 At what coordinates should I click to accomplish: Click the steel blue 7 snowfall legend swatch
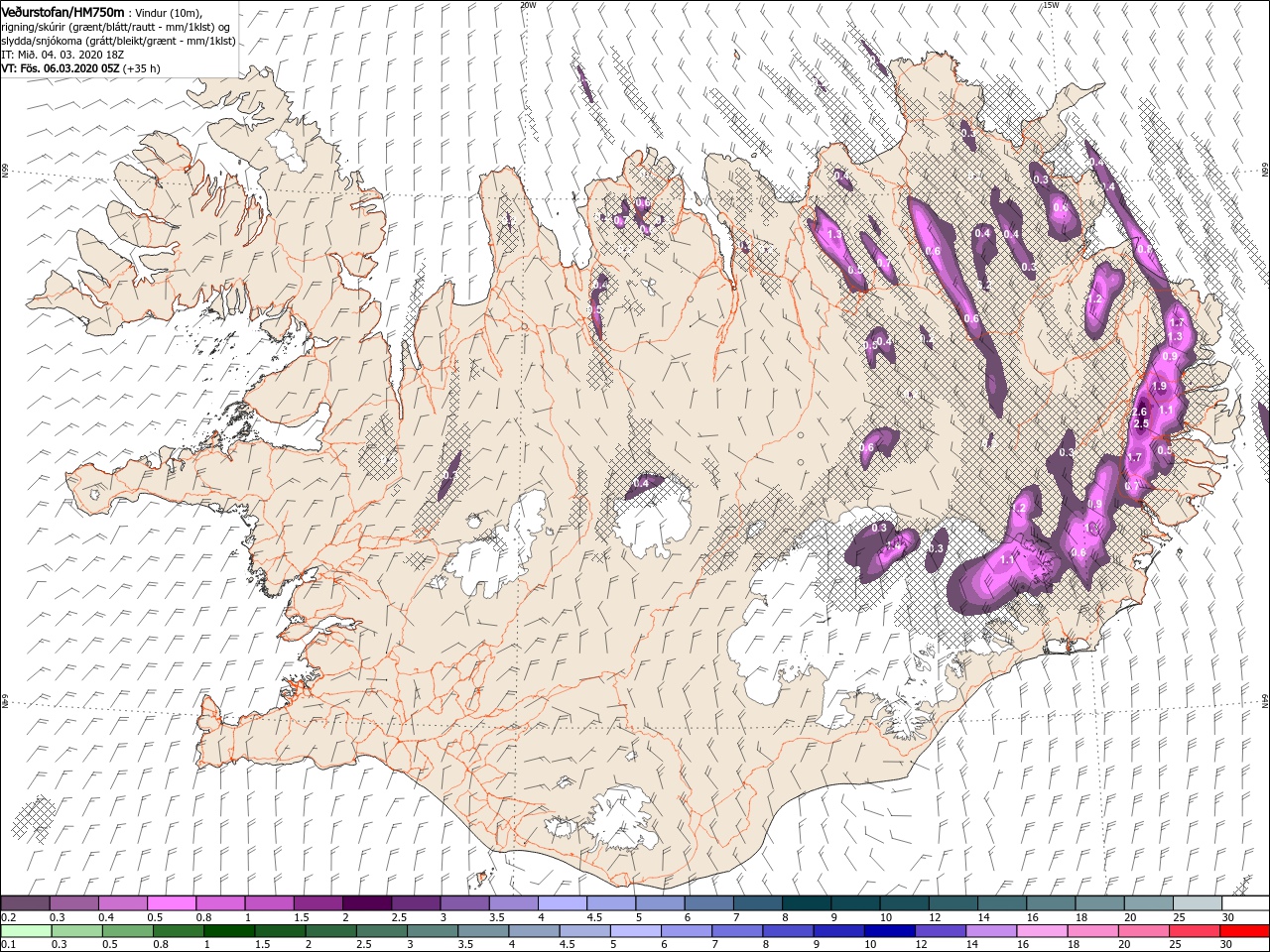point(757,903)
